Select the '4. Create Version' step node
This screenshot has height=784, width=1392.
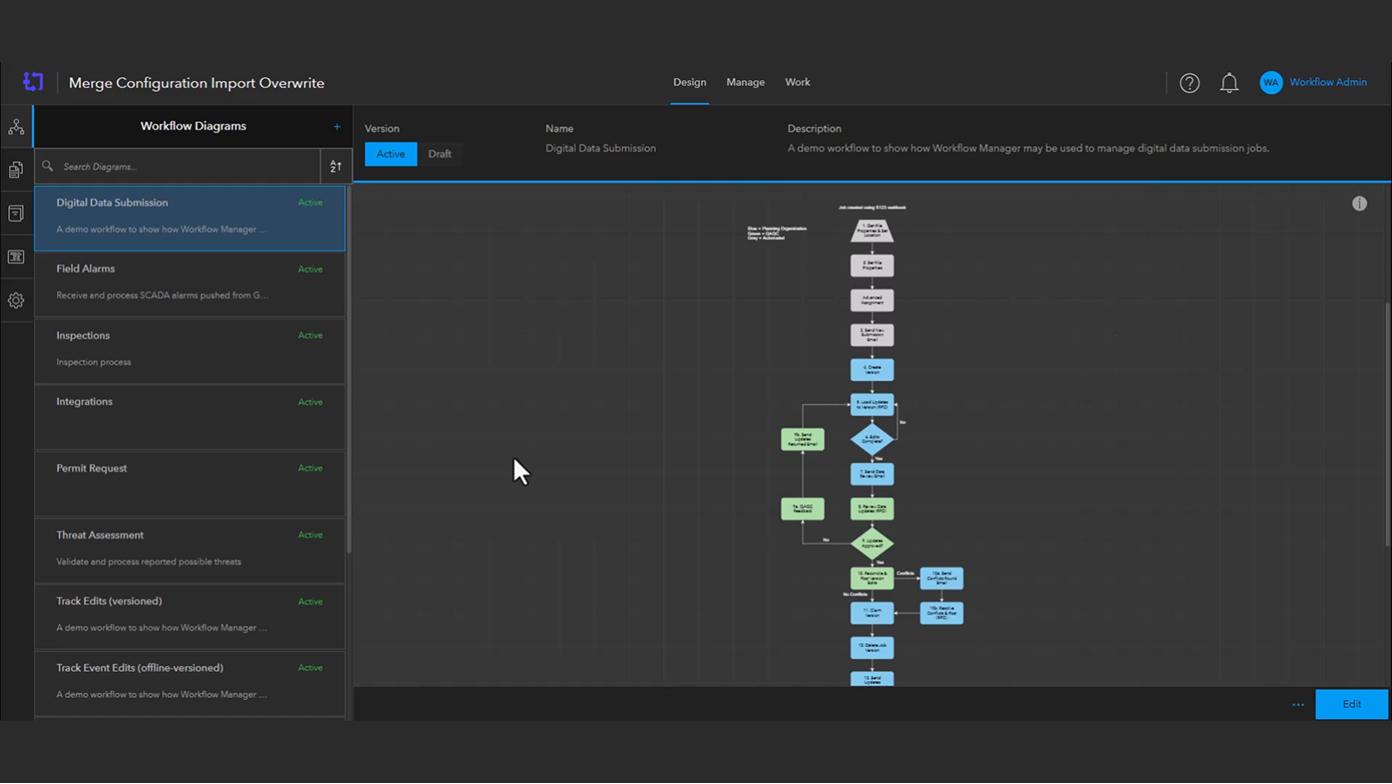pyautogui.click(x=872, y=370)
